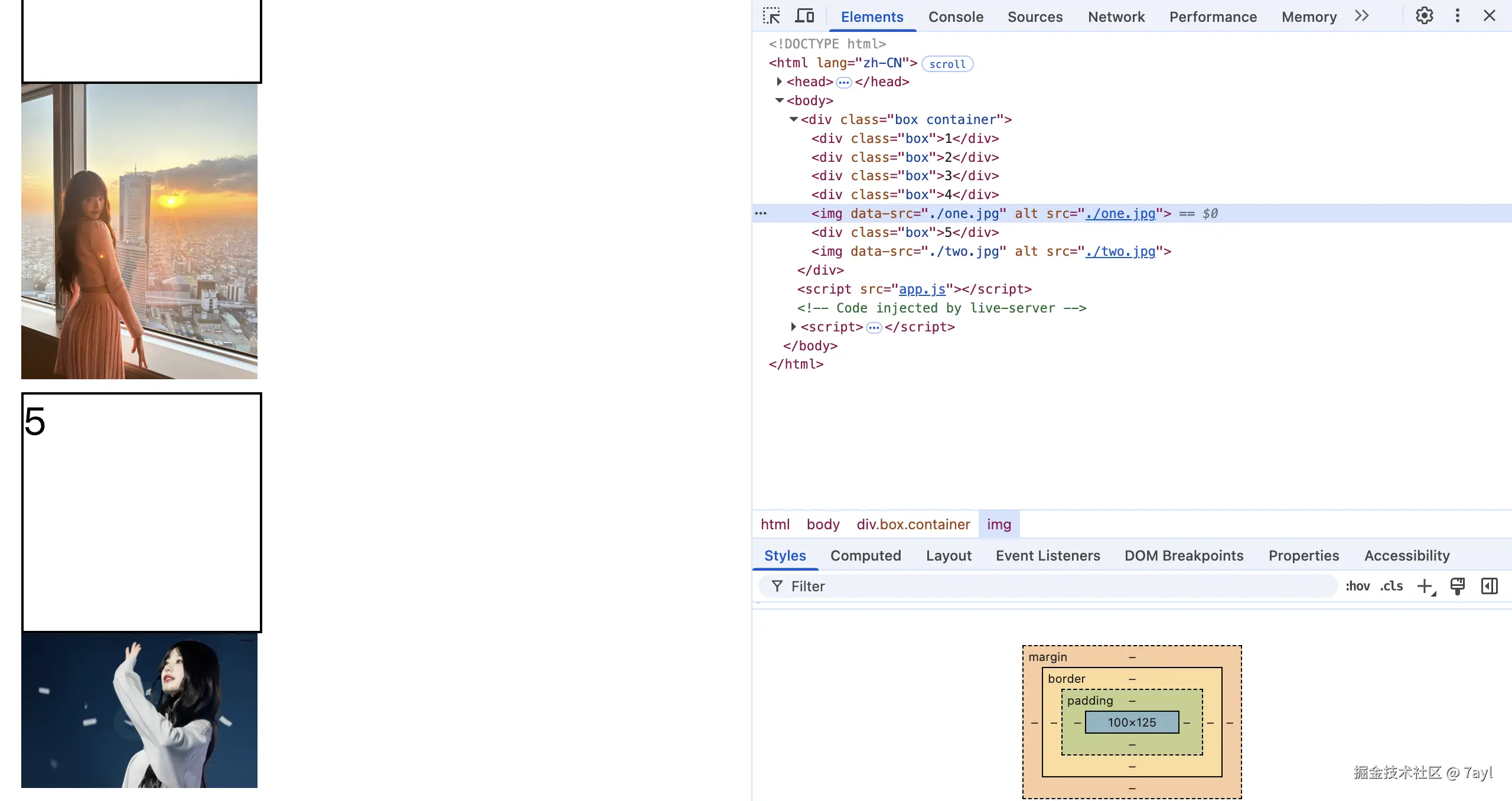Toggle the device toolbar icon
This screenshot has height=801, width=1512.
click(x=804, y=16)
